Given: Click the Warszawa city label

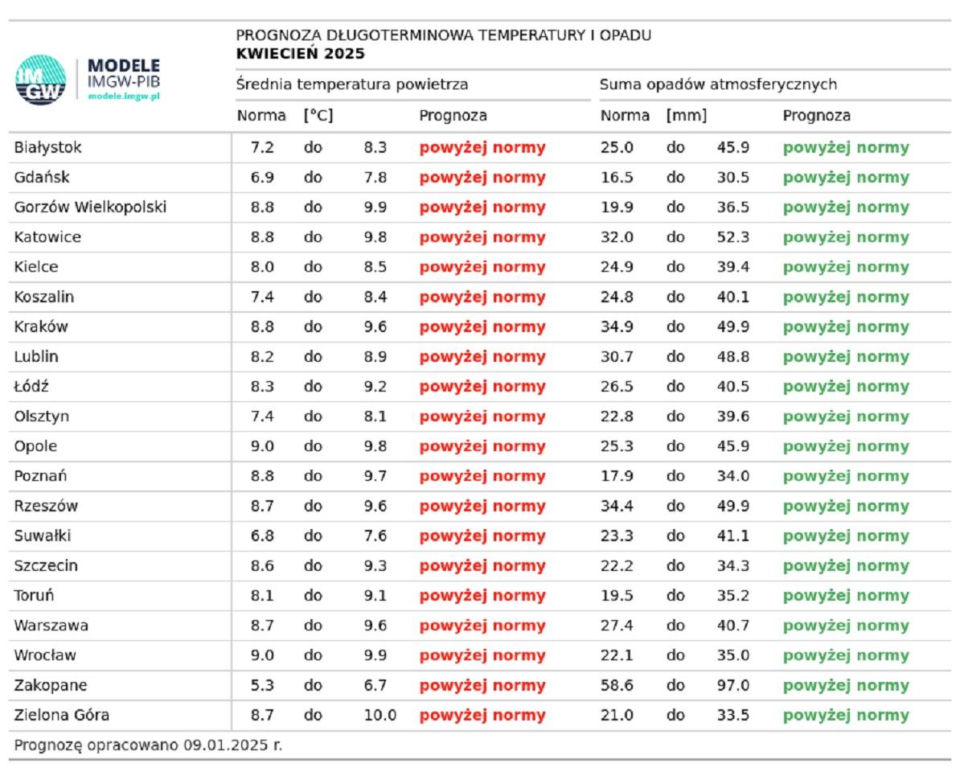Looking at the screenshot, I should click(x=51, y=626).
